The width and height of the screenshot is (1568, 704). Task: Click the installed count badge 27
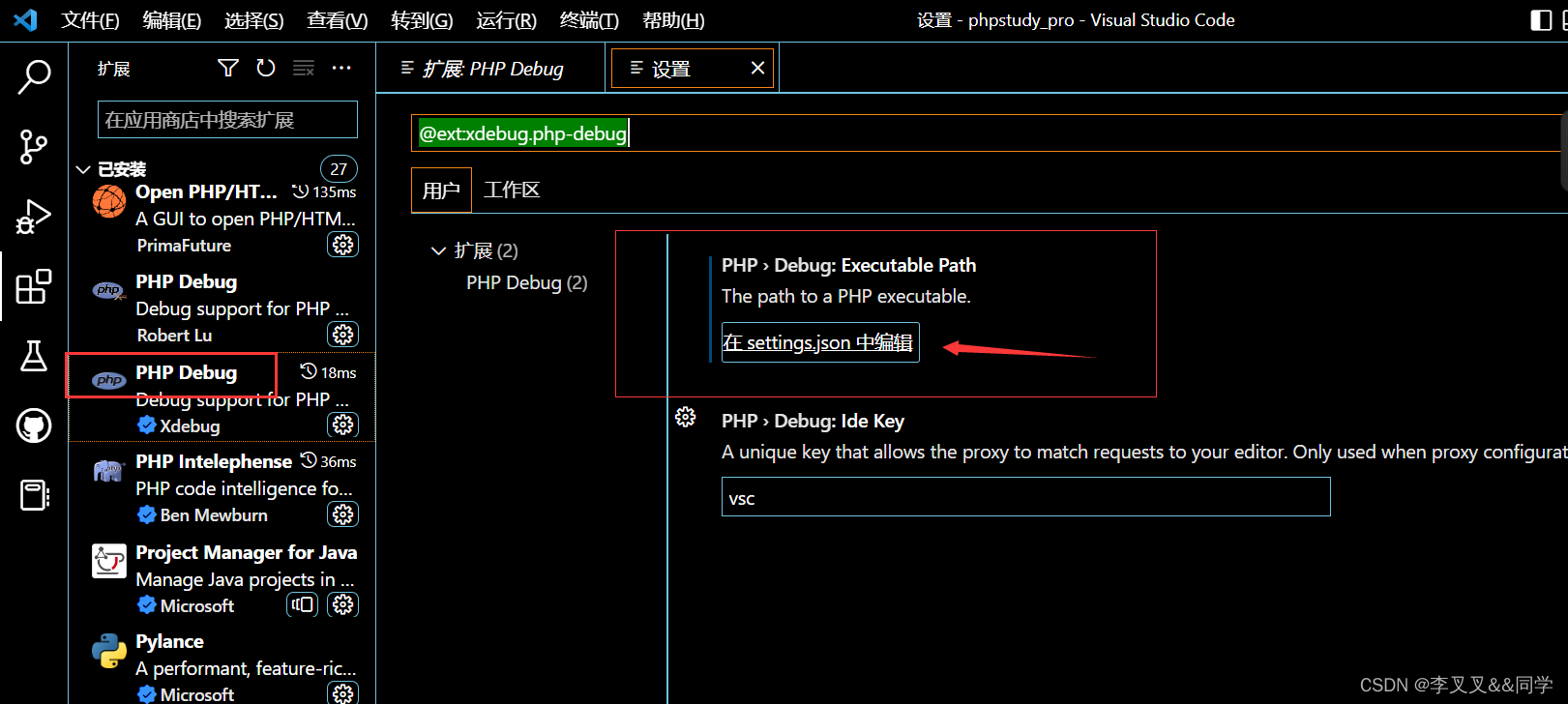339,169
